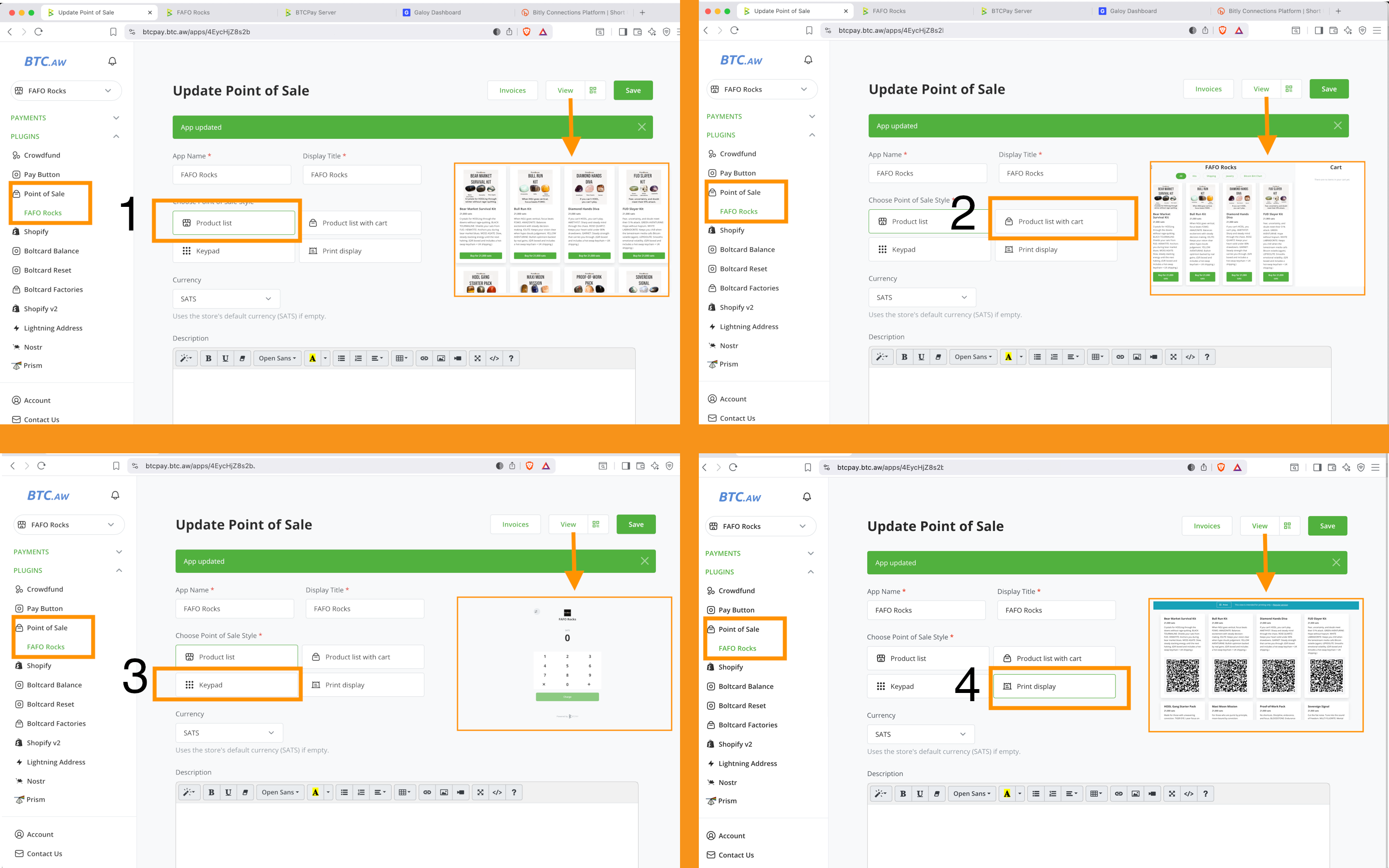Click the yellow highlight color button in screenshot 2's editor
This screenshot has width=1389, height=868.
pos(1008,357)
